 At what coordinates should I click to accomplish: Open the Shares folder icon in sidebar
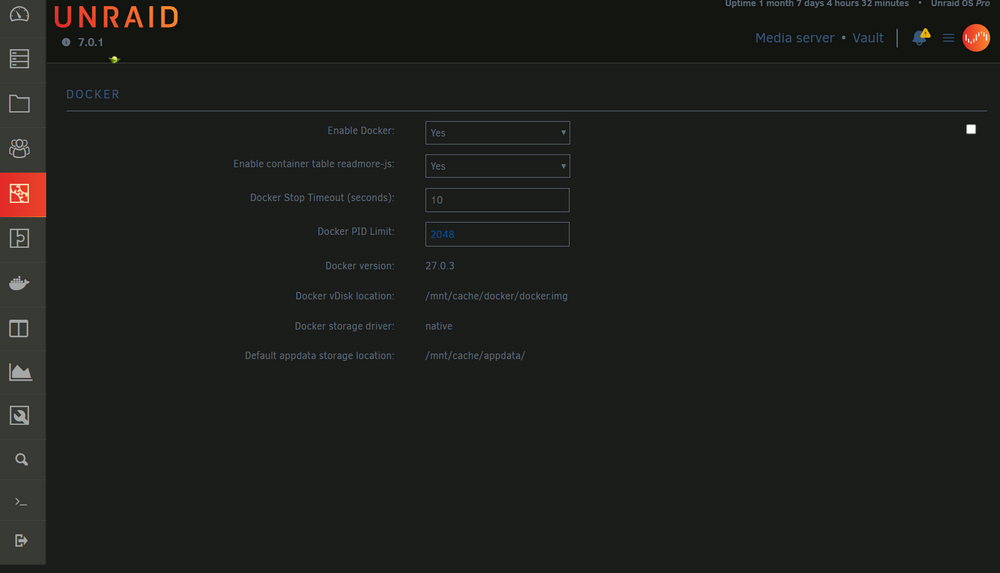(19, 103)
